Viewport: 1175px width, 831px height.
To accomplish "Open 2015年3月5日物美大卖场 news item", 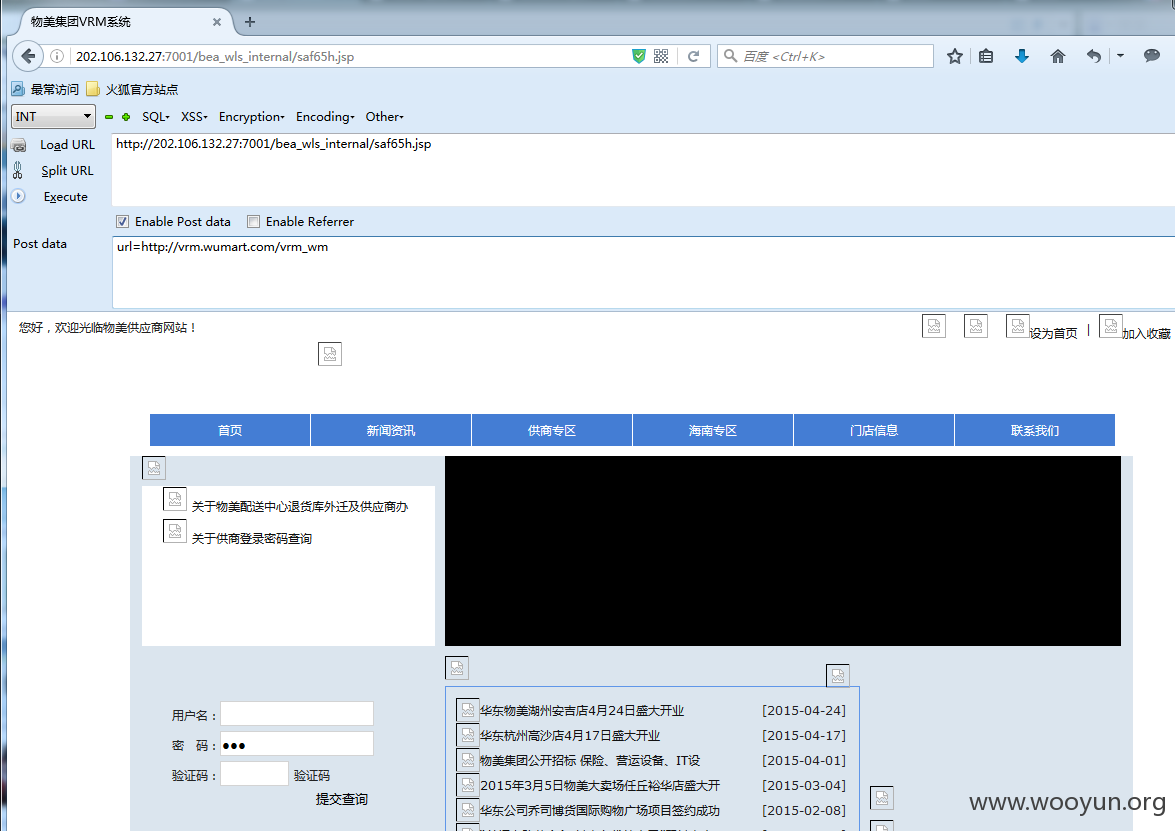I will coord(600,785).
